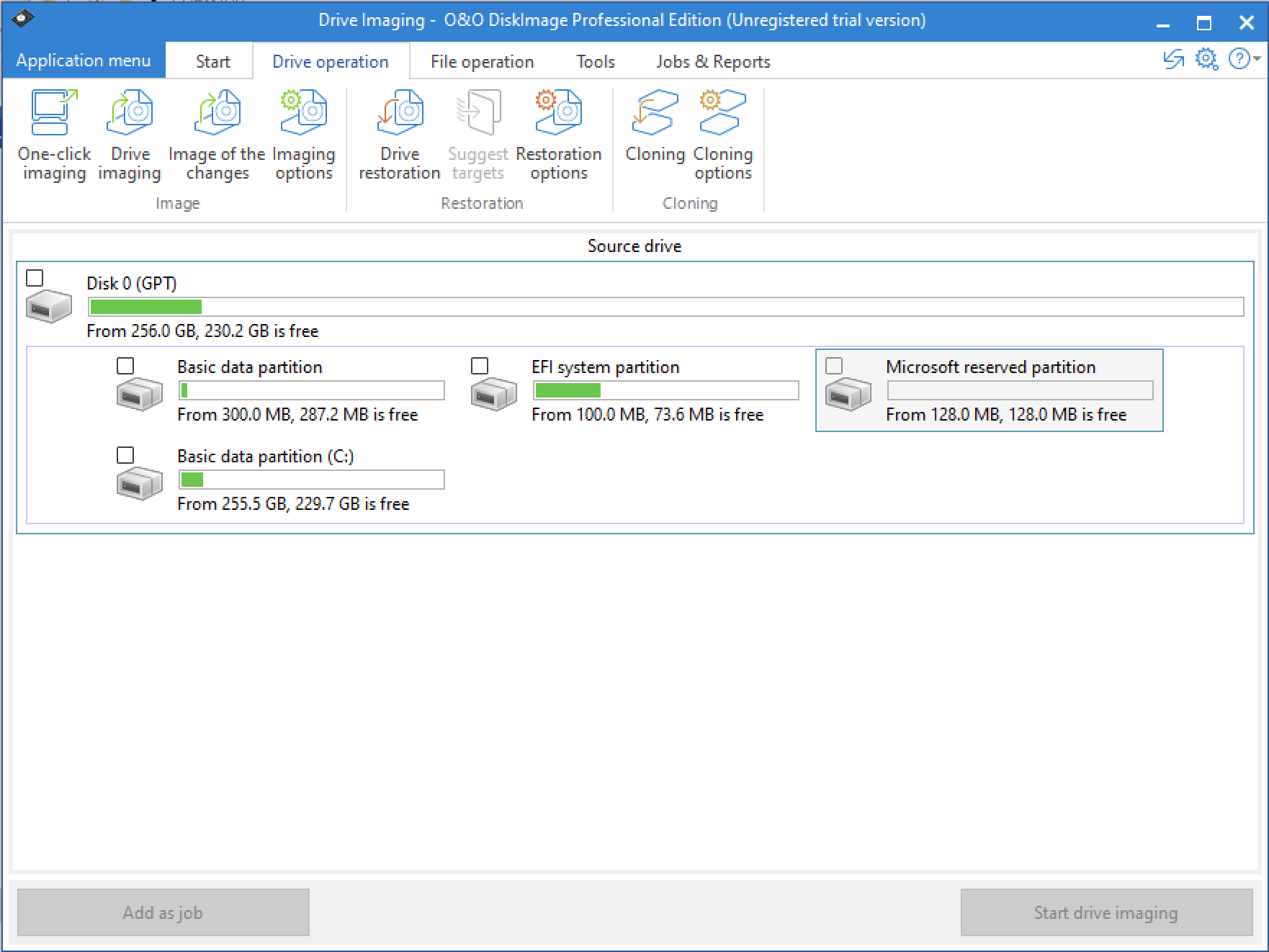The image size is (1269, 952).
Task: Open Restoration options
Action: [559, 135]
